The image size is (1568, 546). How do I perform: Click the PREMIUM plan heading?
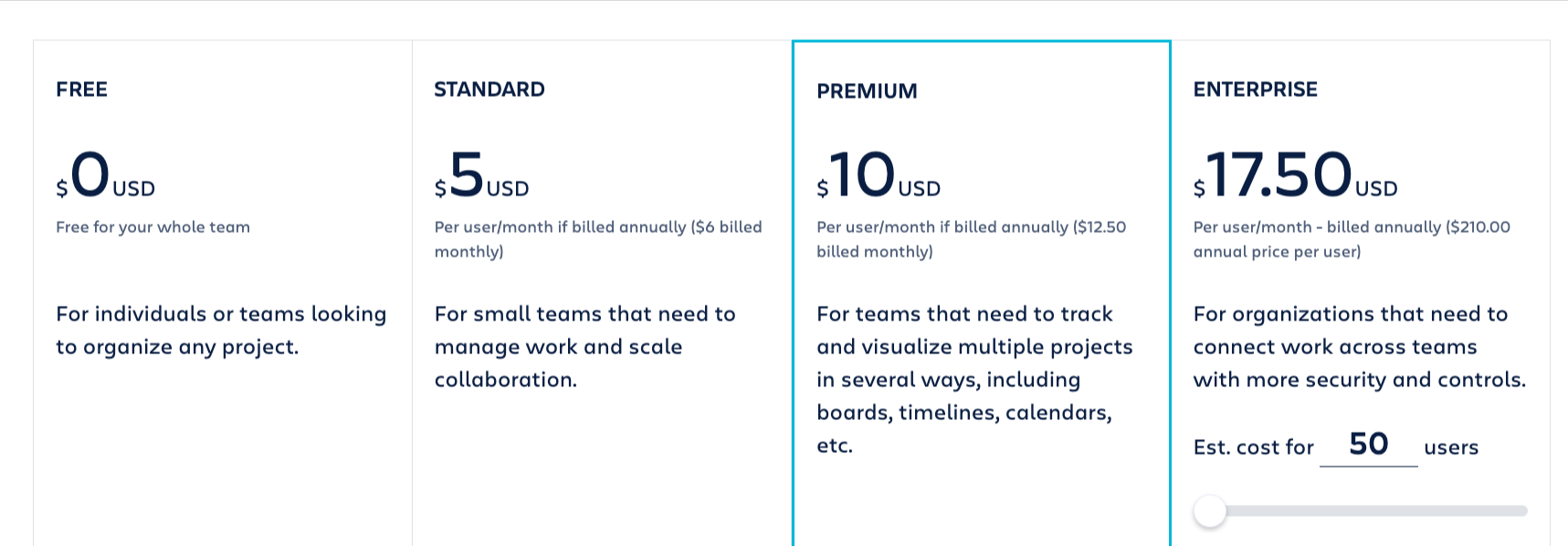(867, 90)
